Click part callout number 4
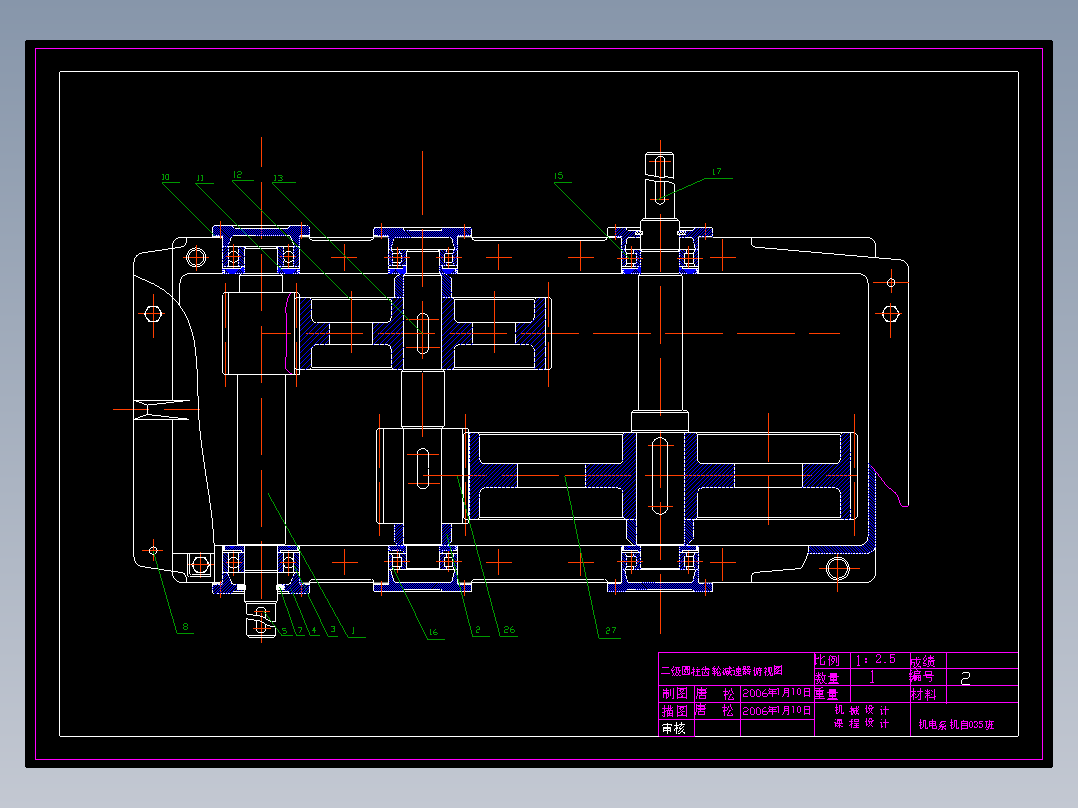 (314, 631)
